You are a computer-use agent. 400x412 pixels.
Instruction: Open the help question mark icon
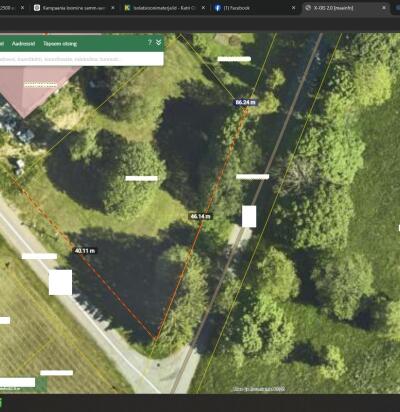click(x=150, y=42)
